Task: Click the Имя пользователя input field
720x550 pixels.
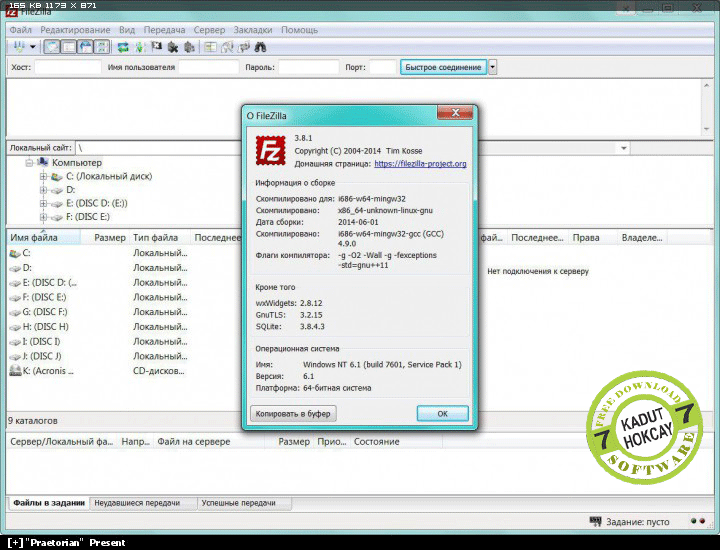Action: (x=208, y=67)
